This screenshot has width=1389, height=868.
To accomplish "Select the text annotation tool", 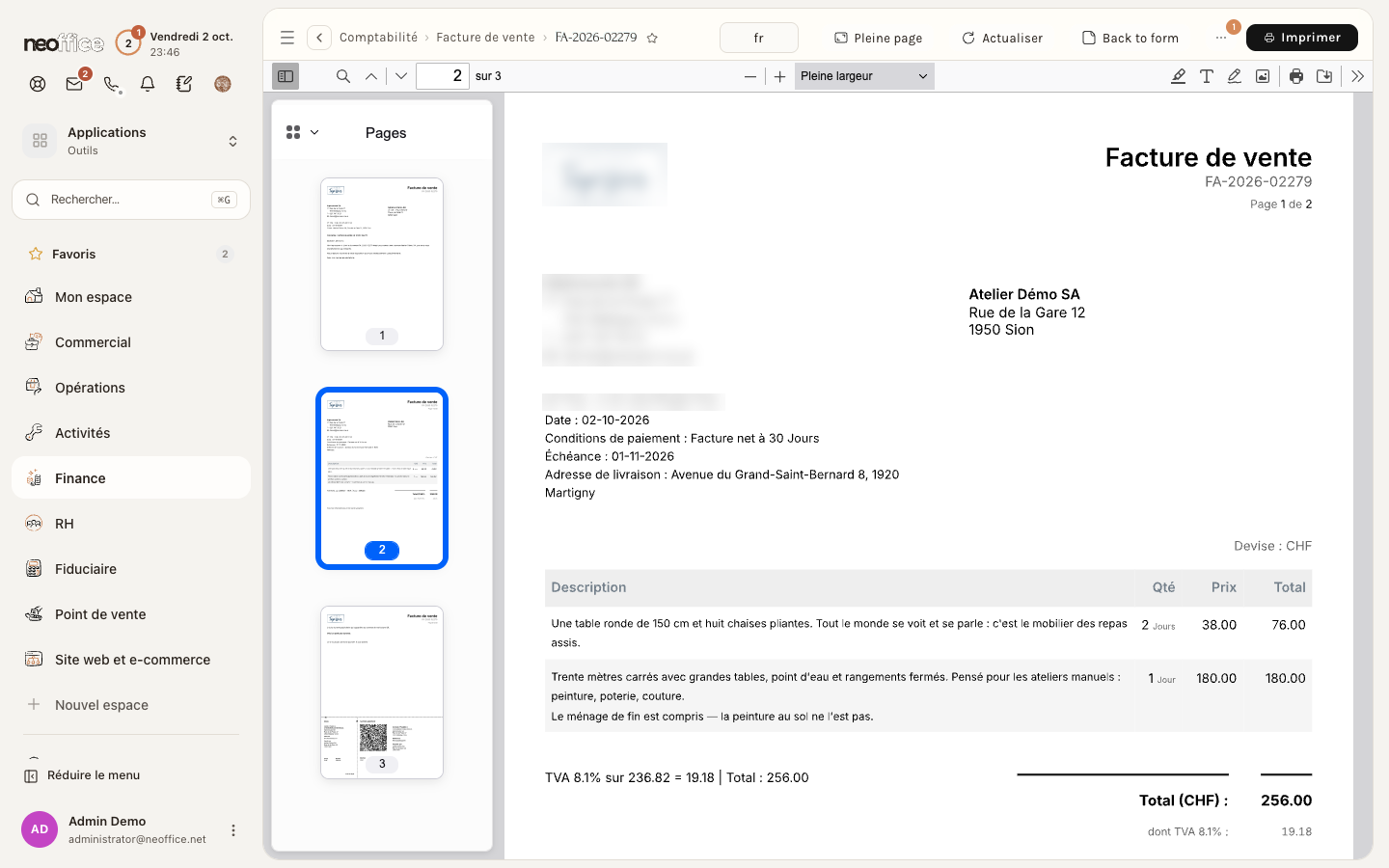I will point(1207,76).
